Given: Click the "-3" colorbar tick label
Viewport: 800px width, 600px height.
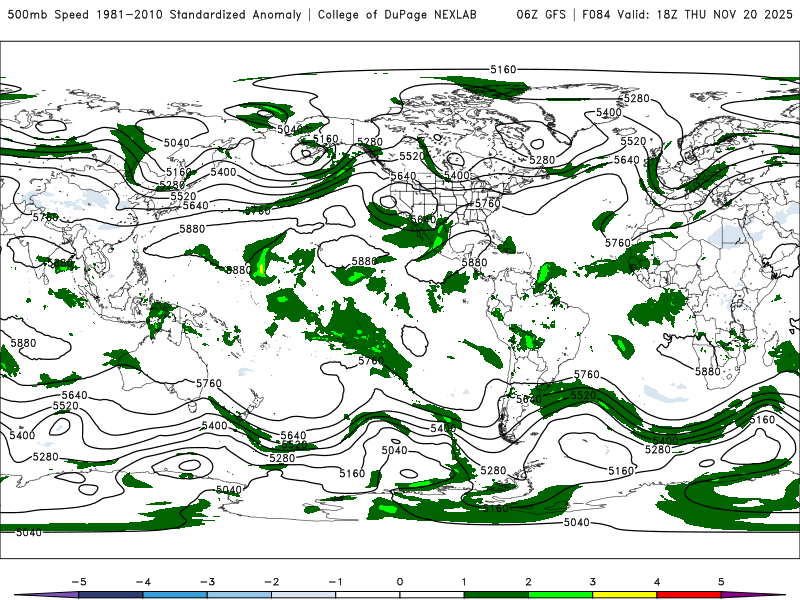Looking at the screenshot, I should [207, 582].
